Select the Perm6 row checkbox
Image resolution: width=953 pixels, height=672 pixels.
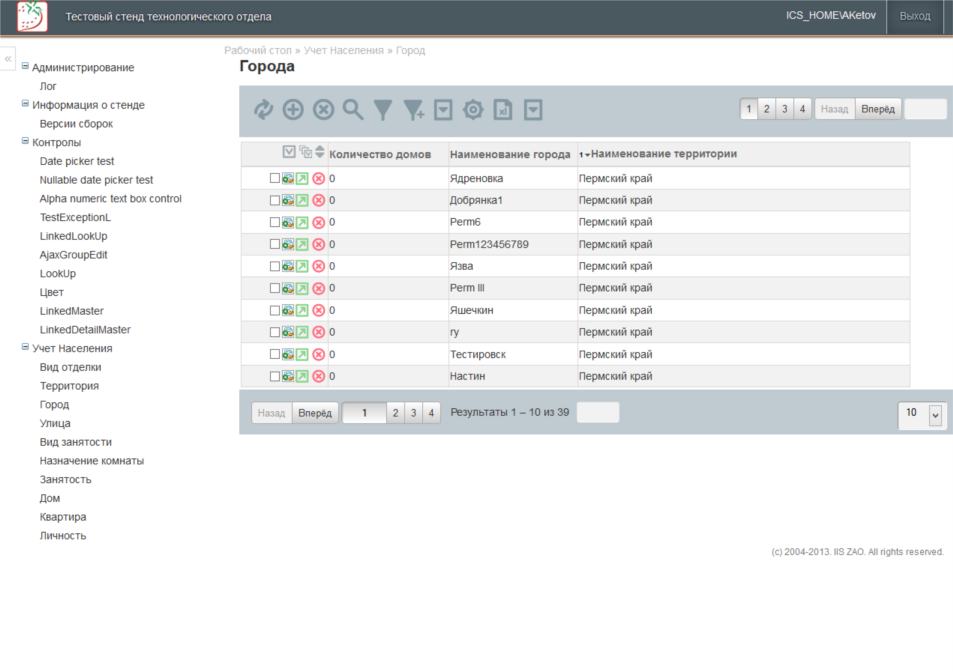click(x=275, y=222)
